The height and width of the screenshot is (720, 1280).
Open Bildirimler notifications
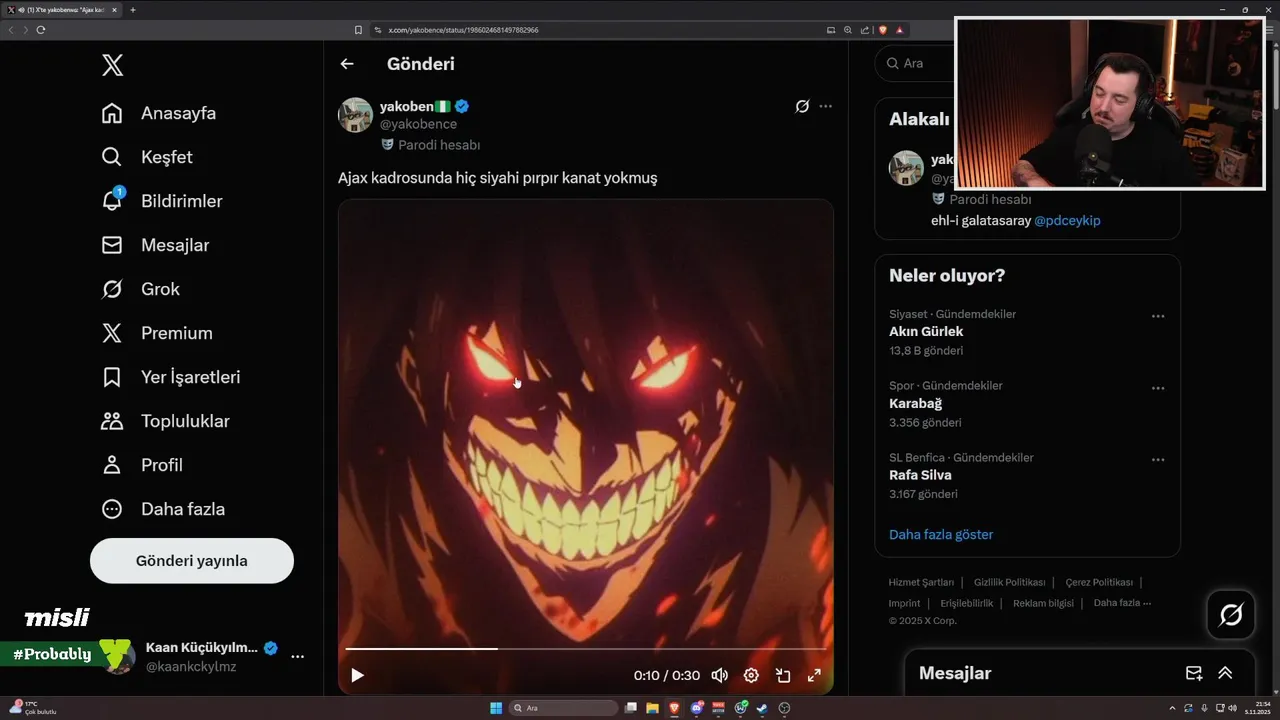[x=162, y=201]
